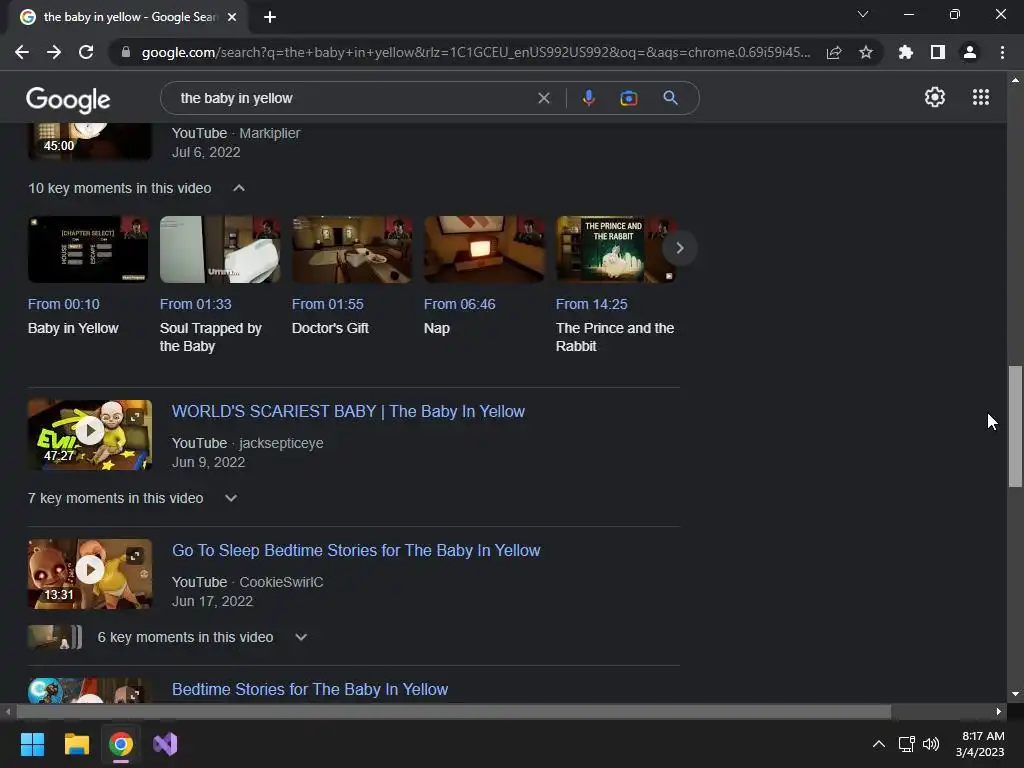
Task: Open 'Soul Trapped by the Baby' thumbnail
Action: point(220,249)
